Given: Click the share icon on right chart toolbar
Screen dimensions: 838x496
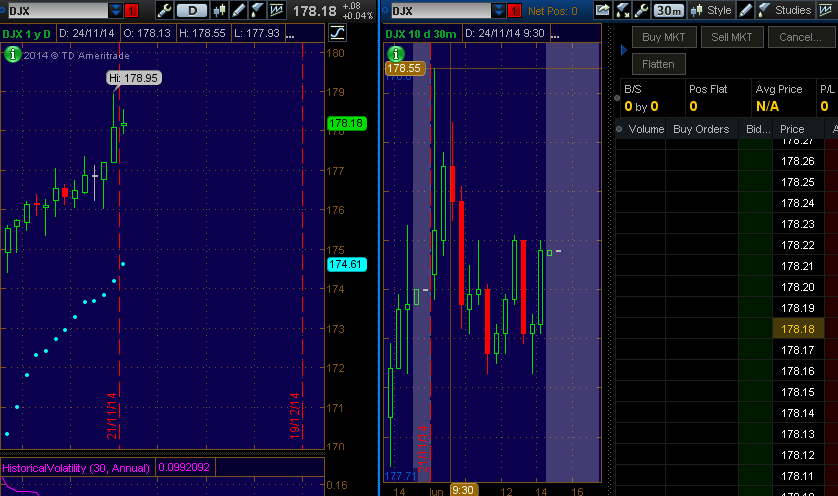Looking at the screenshot, I should click(x=603, y=11).
